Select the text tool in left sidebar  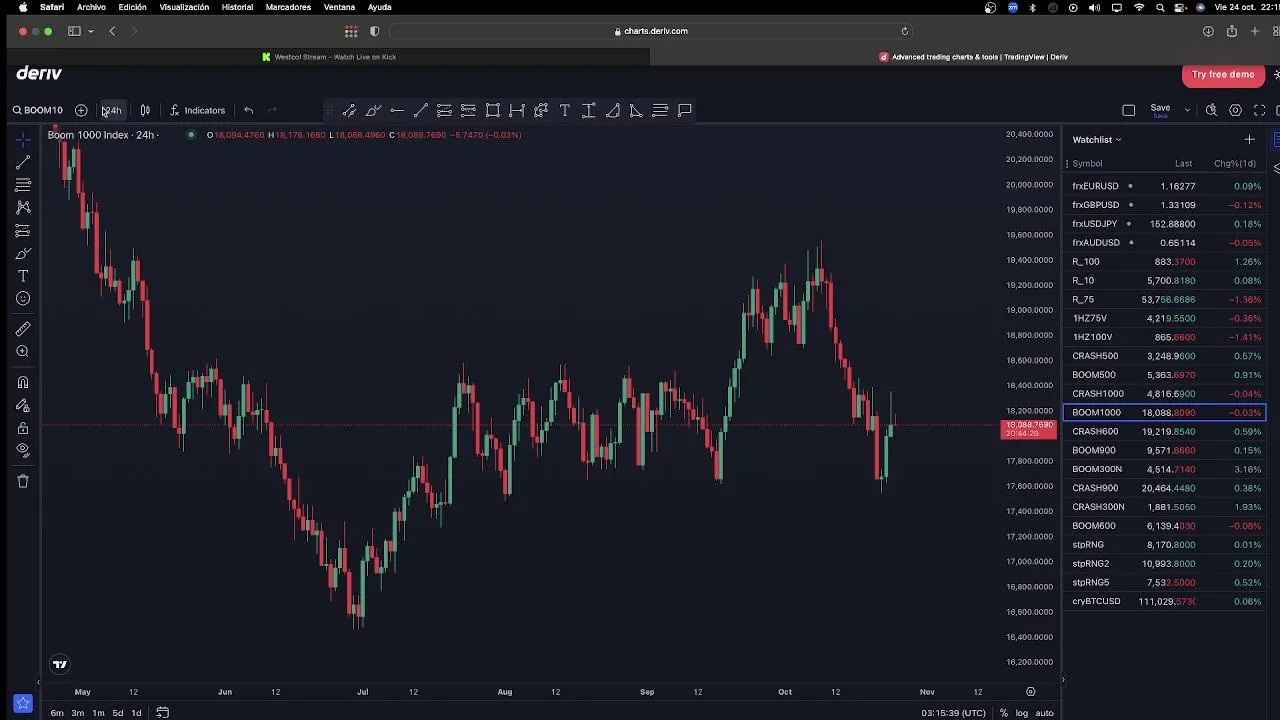[23, 276]
